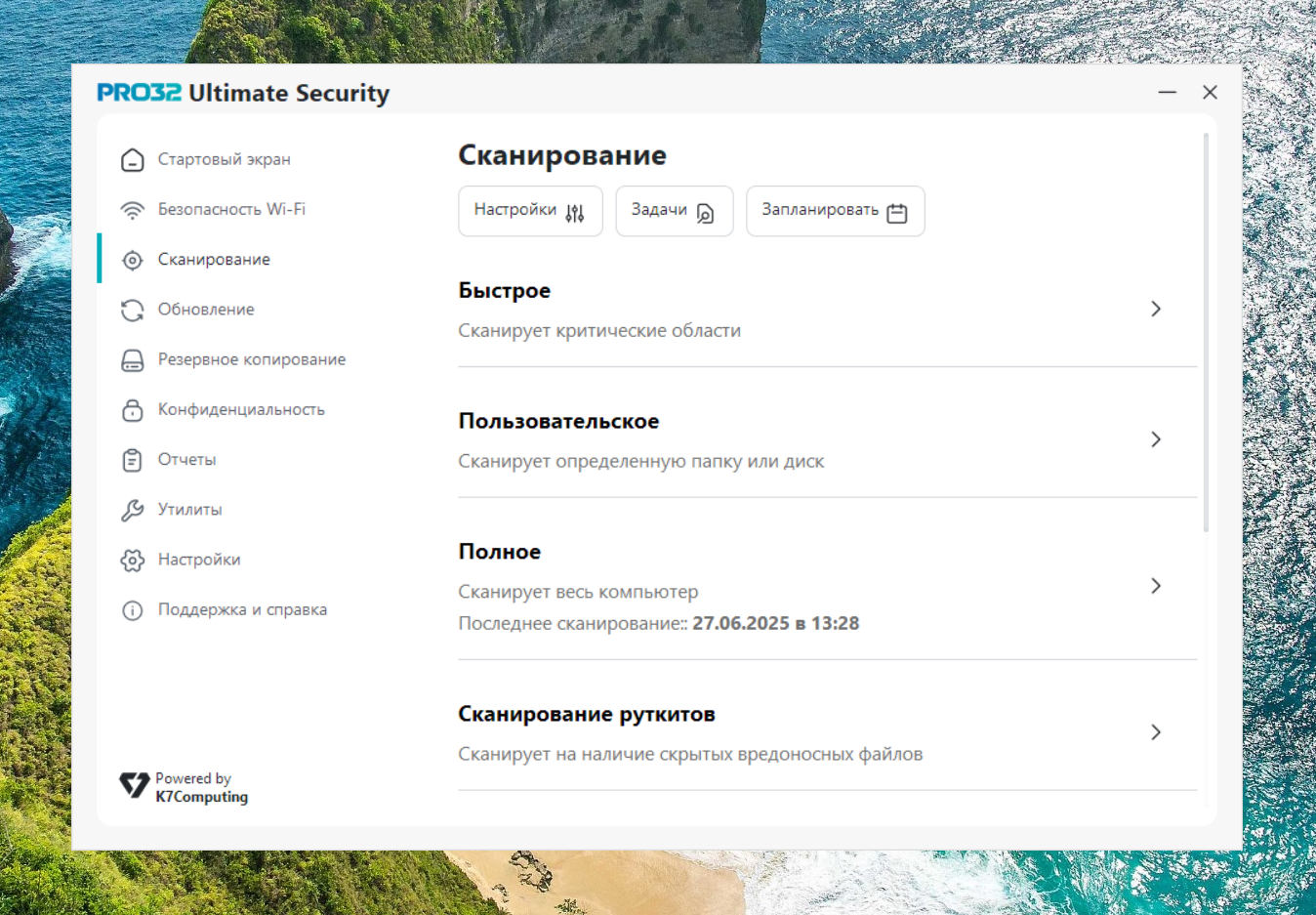Click the PRO32 logo in title bar
The width and height of the screenshot is (1316, 915).
coord(139,93)
